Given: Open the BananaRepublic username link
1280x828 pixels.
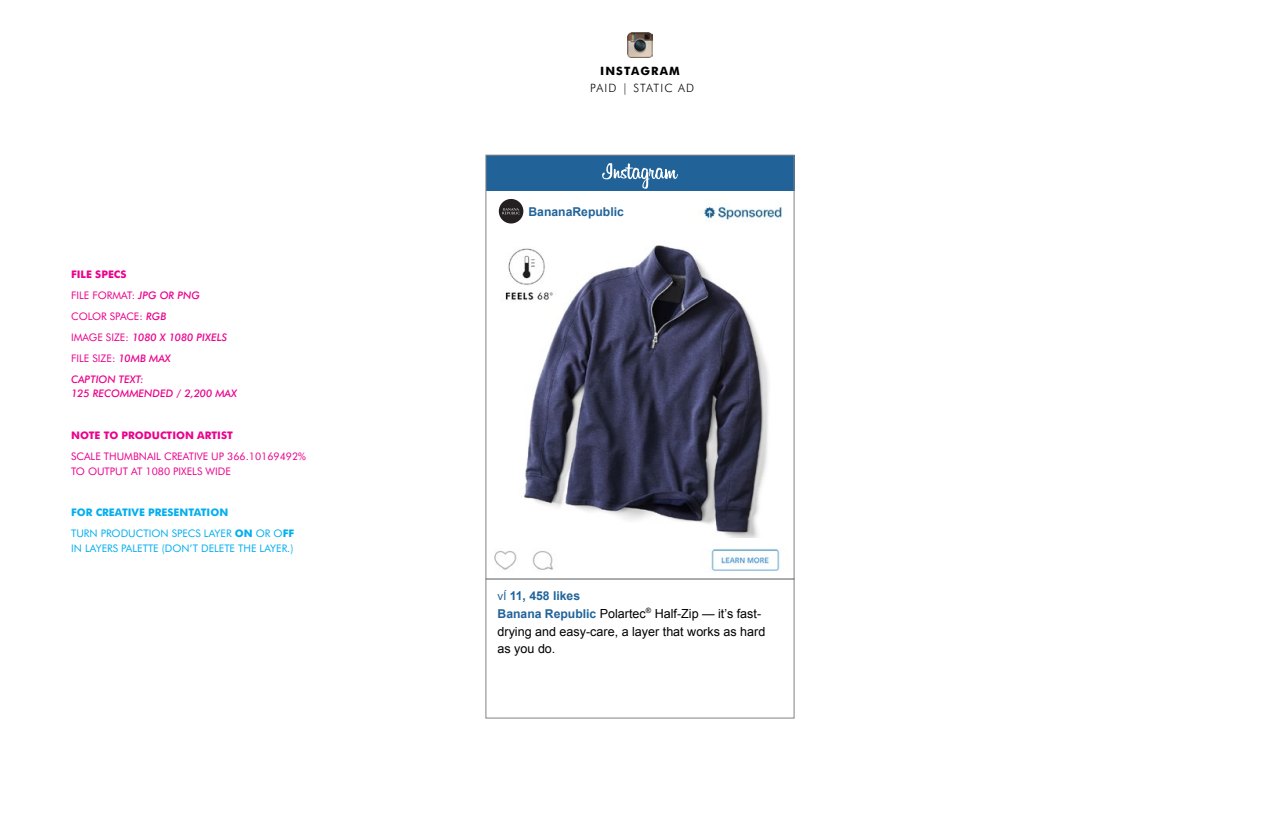Looking at the screenshot, I should click(576, 212).
